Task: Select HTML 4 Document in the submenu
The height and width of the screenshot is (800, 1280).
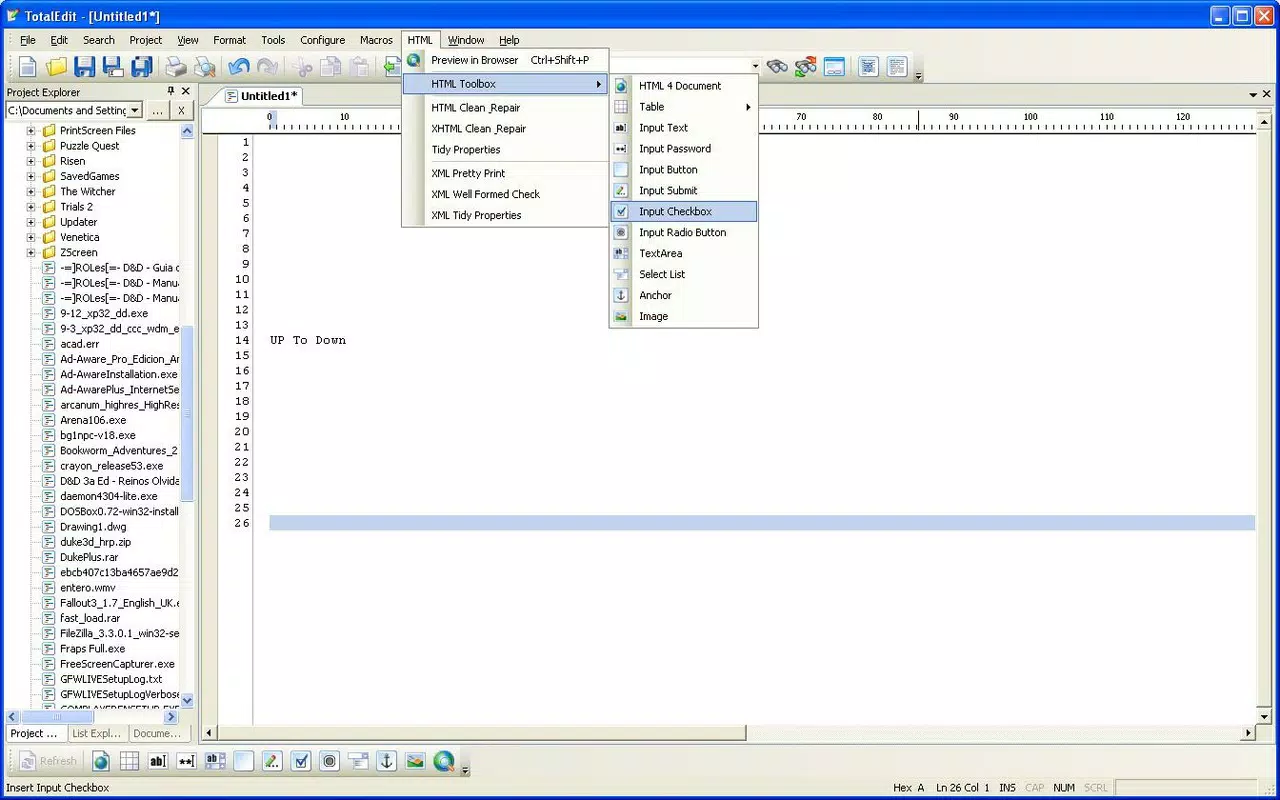Action: coord(683,86)
